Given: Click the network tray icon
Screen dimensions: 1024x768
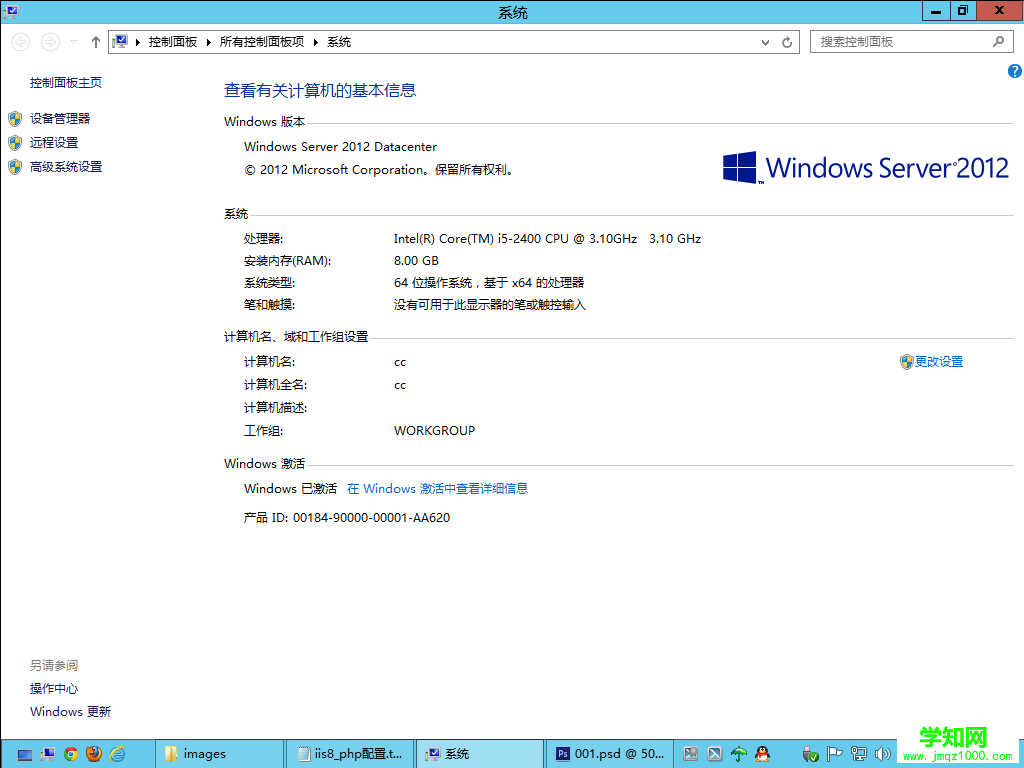Looking at the screenshot, I should click(859, 754).
